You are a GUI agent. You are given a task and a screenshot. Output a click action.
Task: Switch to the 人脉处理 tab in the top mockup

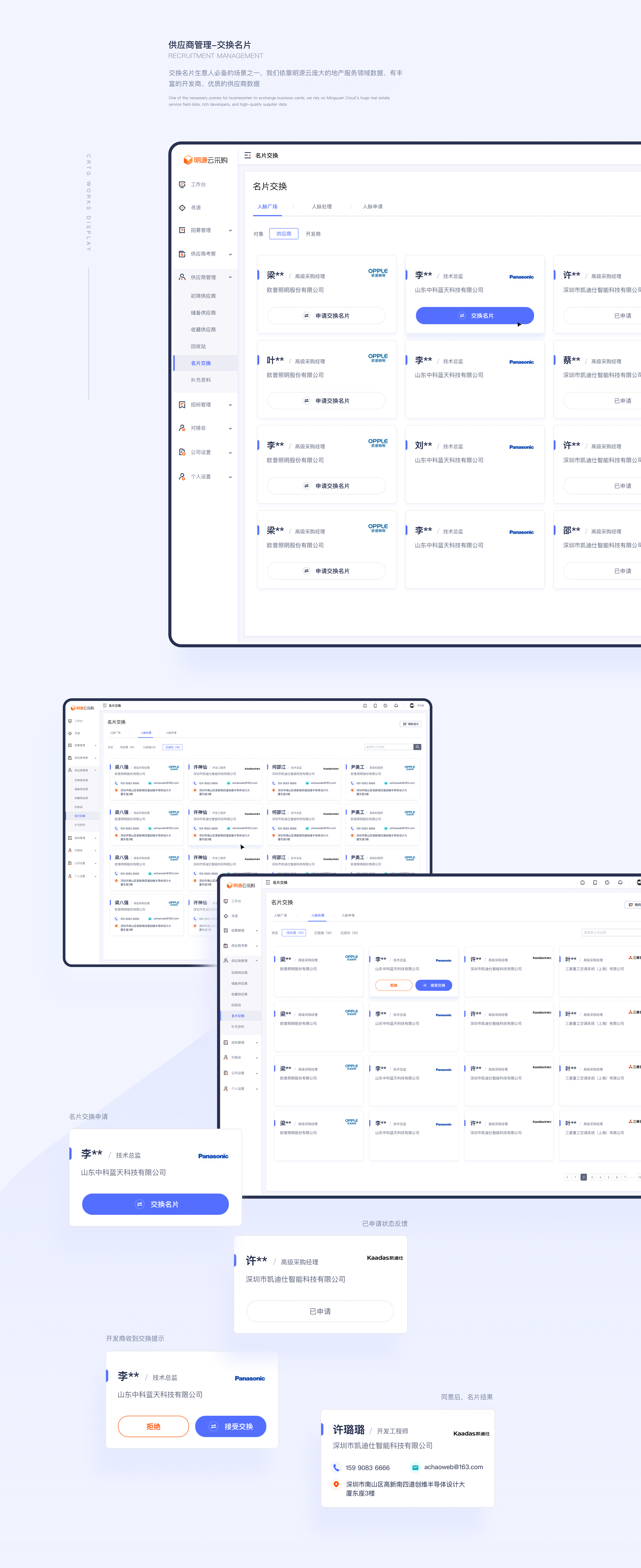322,206
